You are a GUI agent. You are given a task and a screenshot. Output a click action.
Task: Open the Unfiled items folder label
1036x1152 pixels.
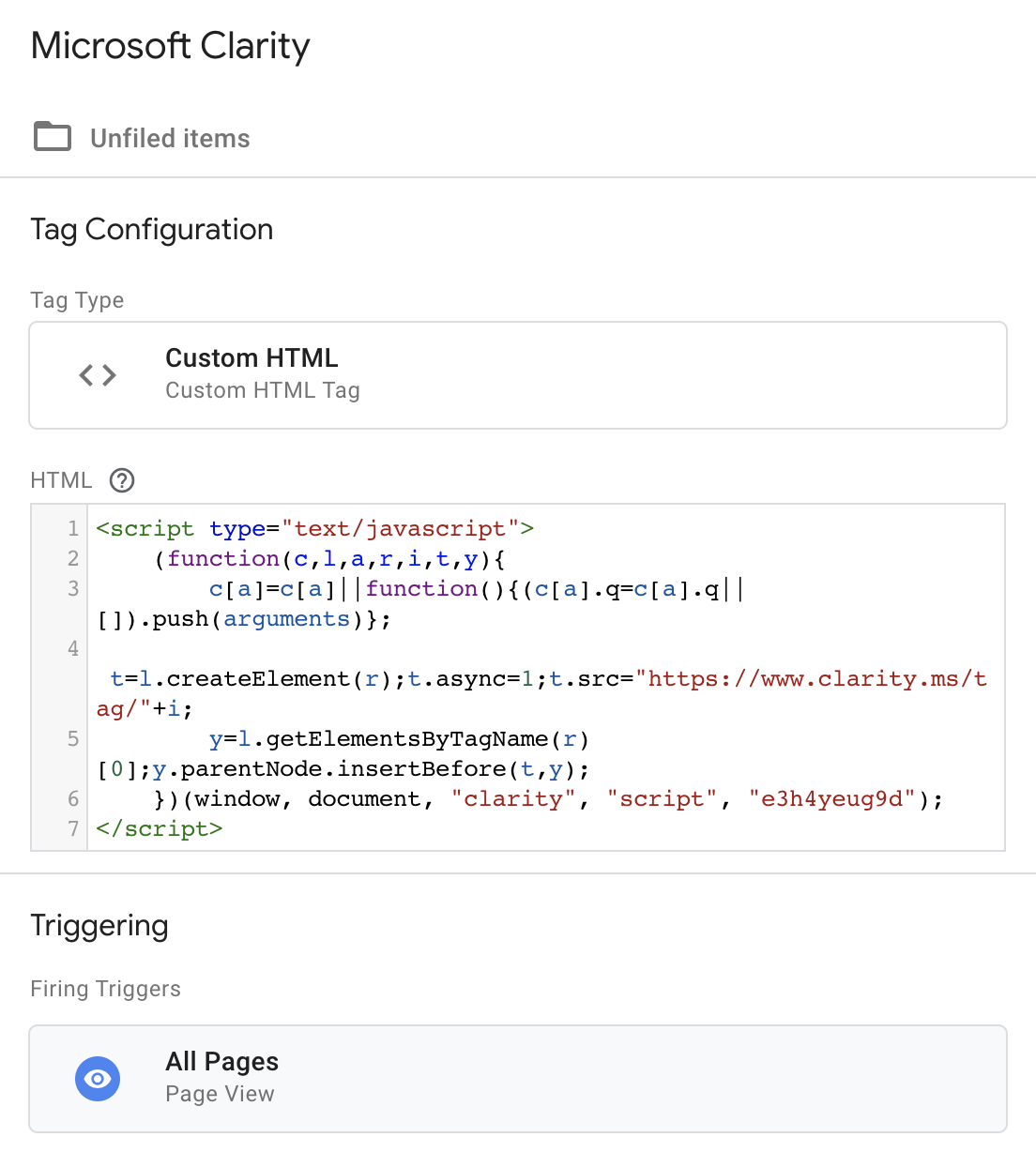click(170, 138)
